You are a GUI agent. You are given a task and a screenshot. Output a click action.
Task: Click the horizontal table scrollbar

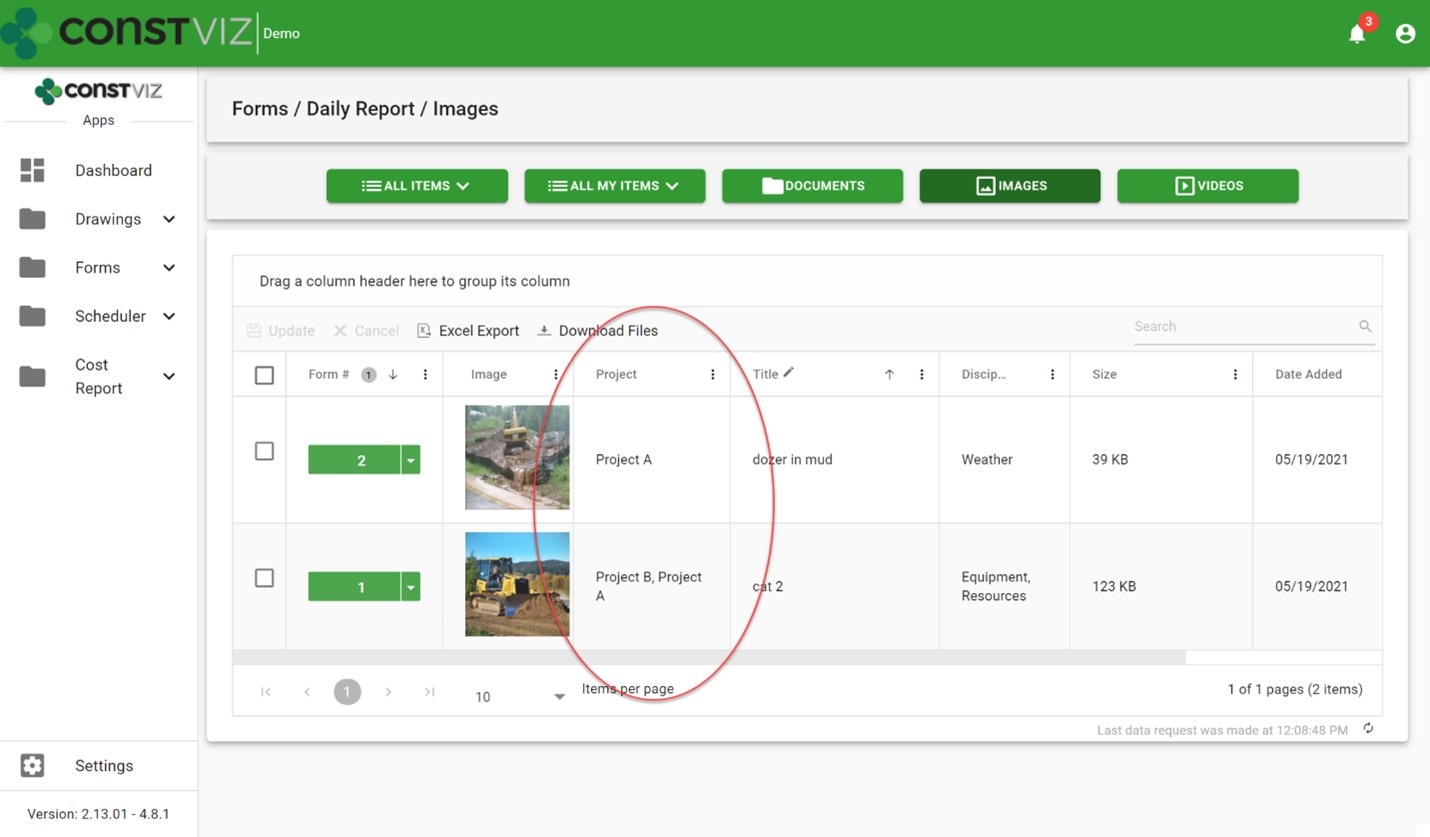pos(708,657)
